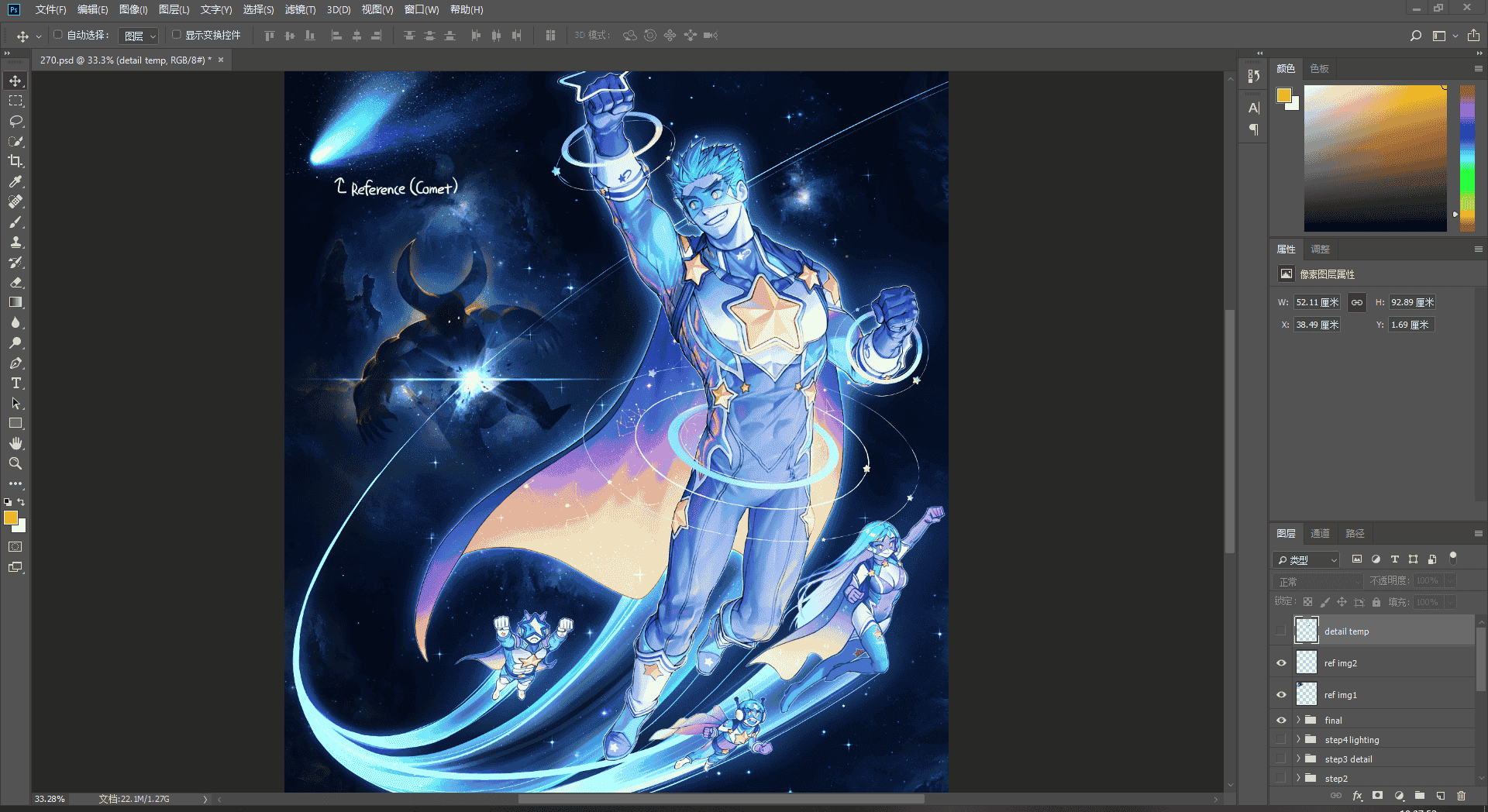1488x812 pixels.
Task: Select the Hand tool
Action: (x=15, y=443)
